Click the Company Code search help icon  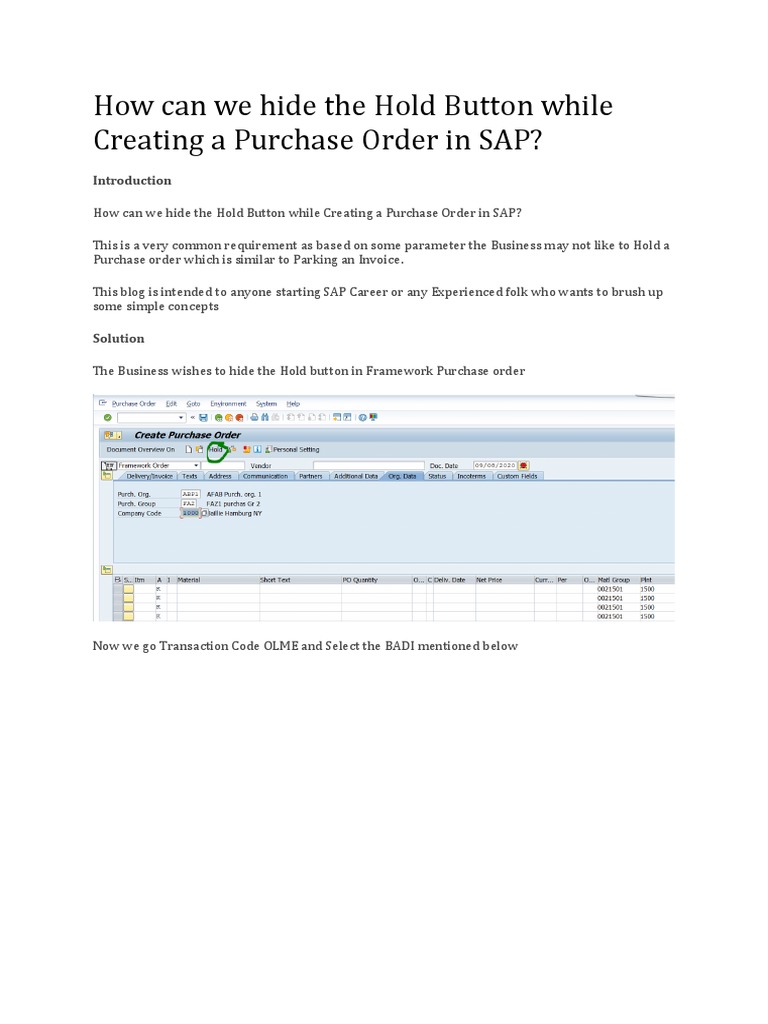pyautogui.click(x=204, y=513)
